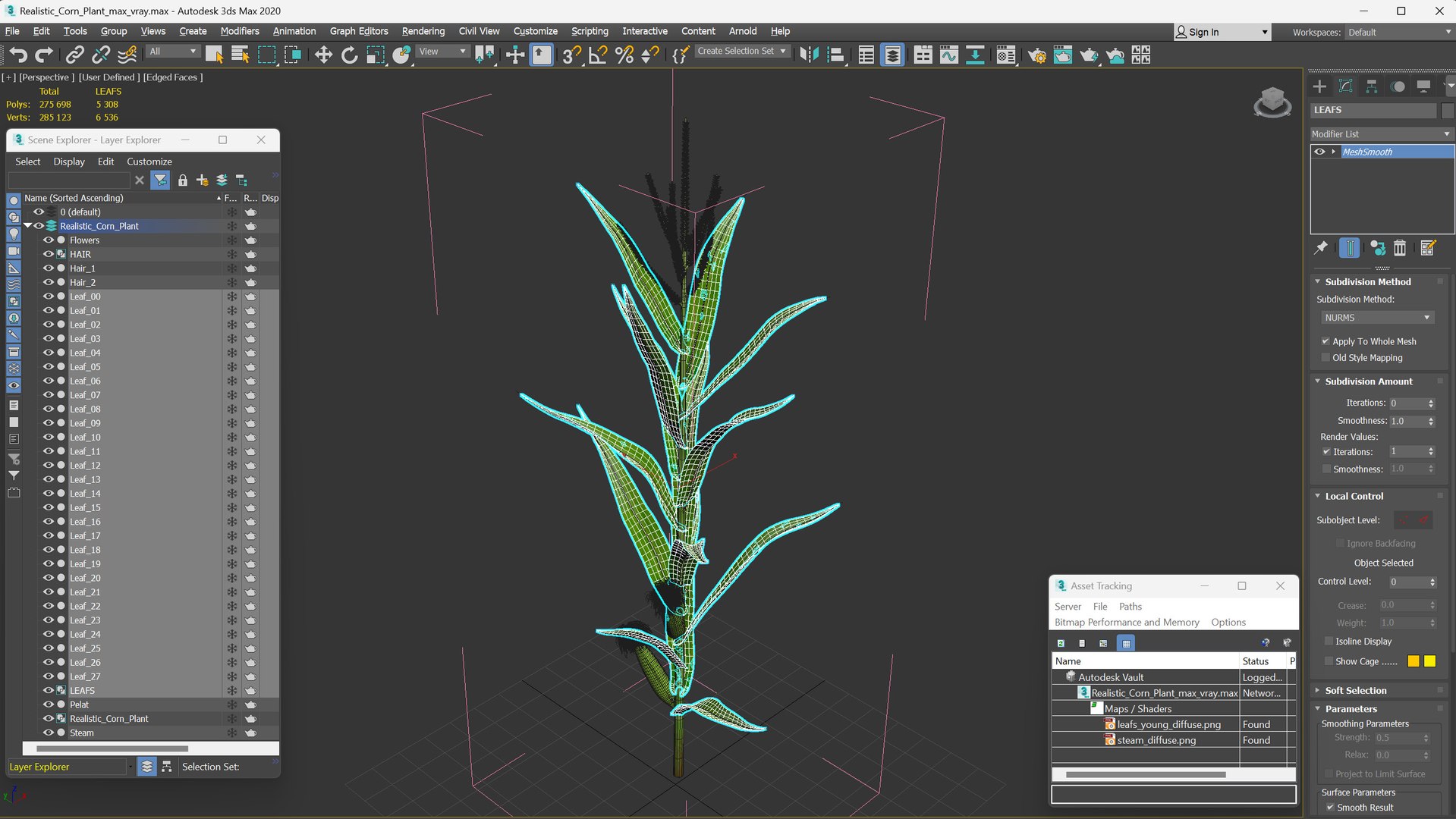Open NURMS subdivision method dropdown
This screenshot has height=819, width=1456.
point(1376,318)
